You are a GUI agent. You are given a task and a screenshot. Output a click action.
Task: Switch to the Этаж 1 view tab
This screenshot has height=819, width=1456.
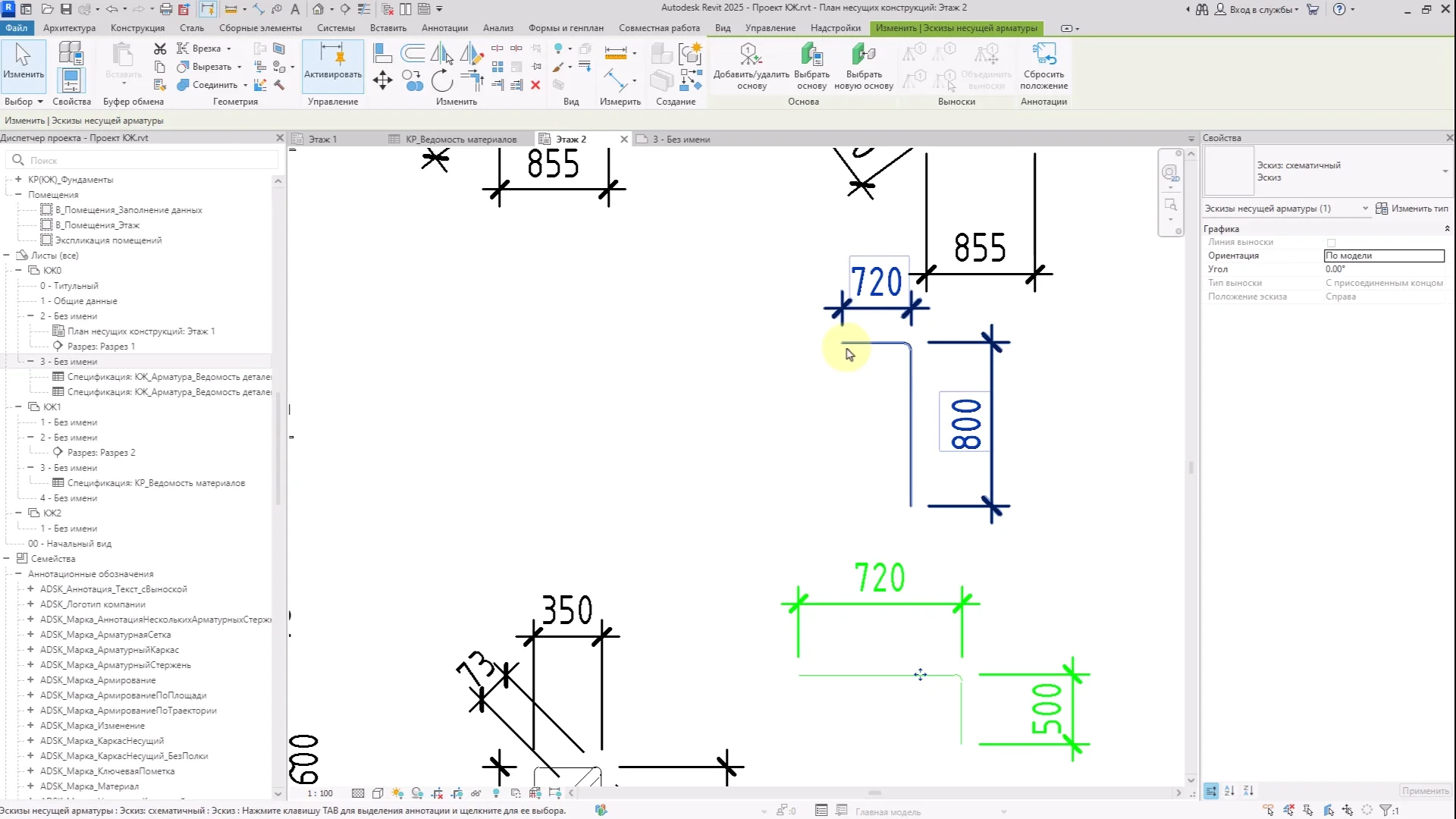pos(322,140)
